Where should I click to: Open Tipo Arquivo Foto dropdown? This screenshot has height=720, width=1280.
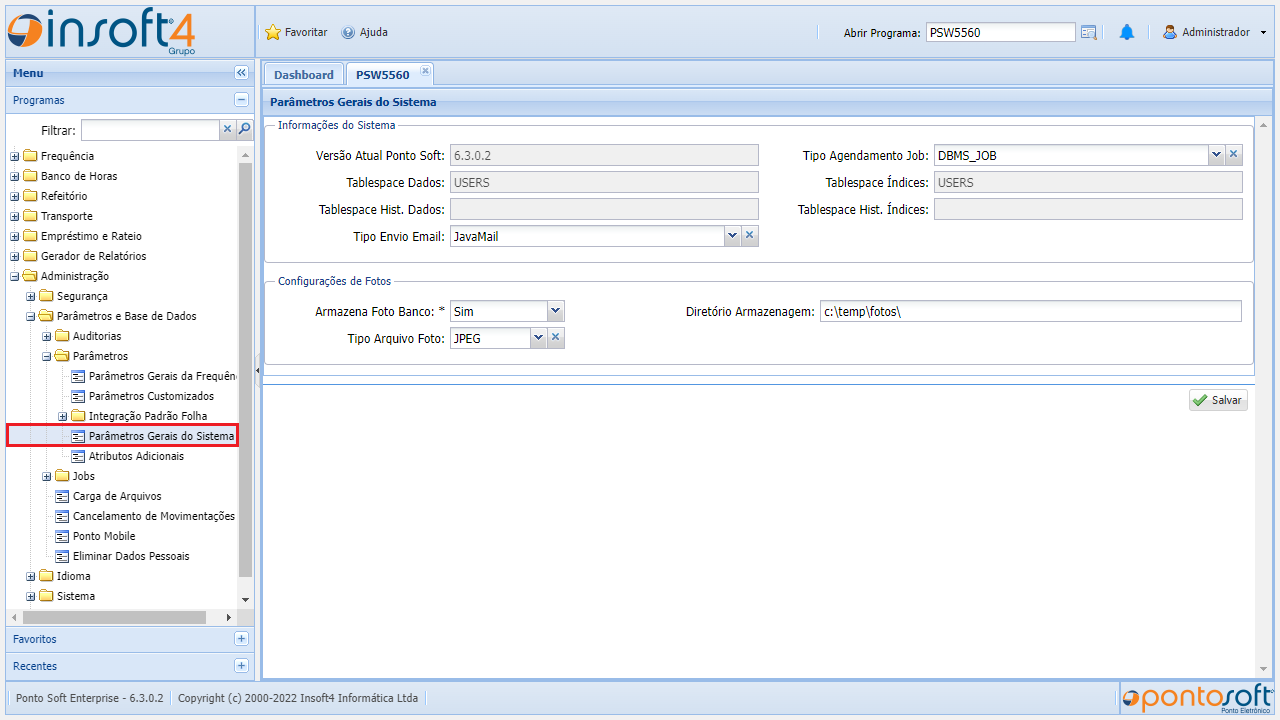(x=538, y=339)
